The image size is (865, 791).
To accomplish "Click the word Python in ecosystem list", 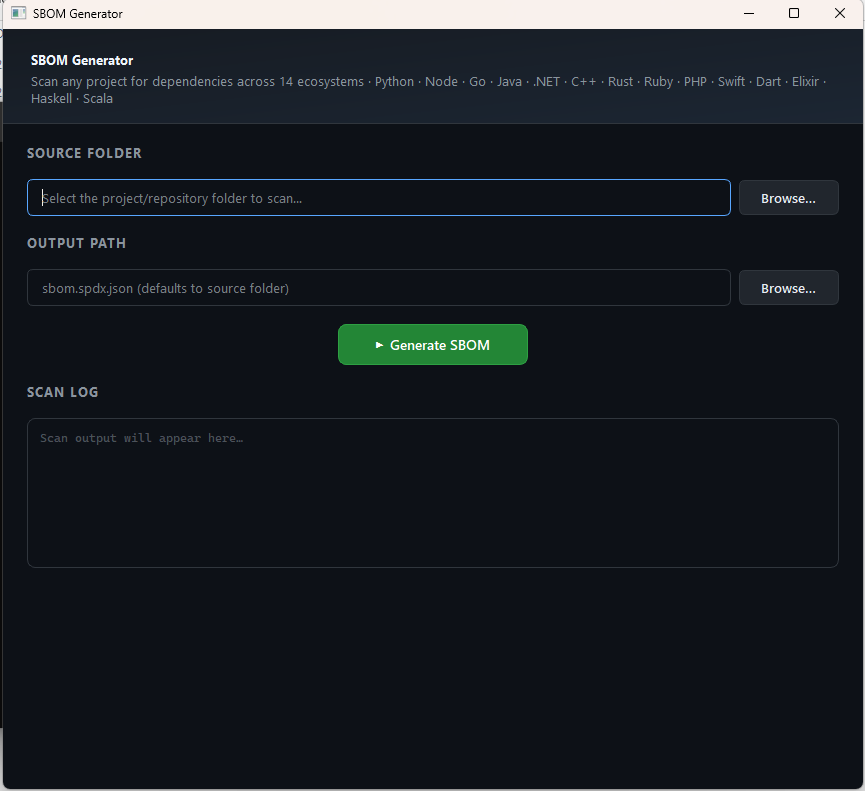I will click(x=394, y=82).
